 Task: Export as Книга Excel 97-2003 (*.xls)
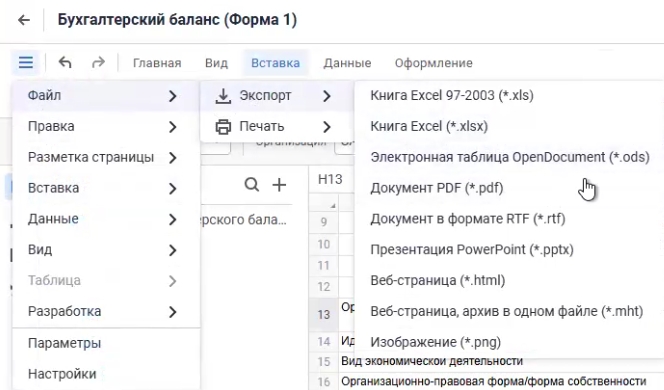(509, 96)
